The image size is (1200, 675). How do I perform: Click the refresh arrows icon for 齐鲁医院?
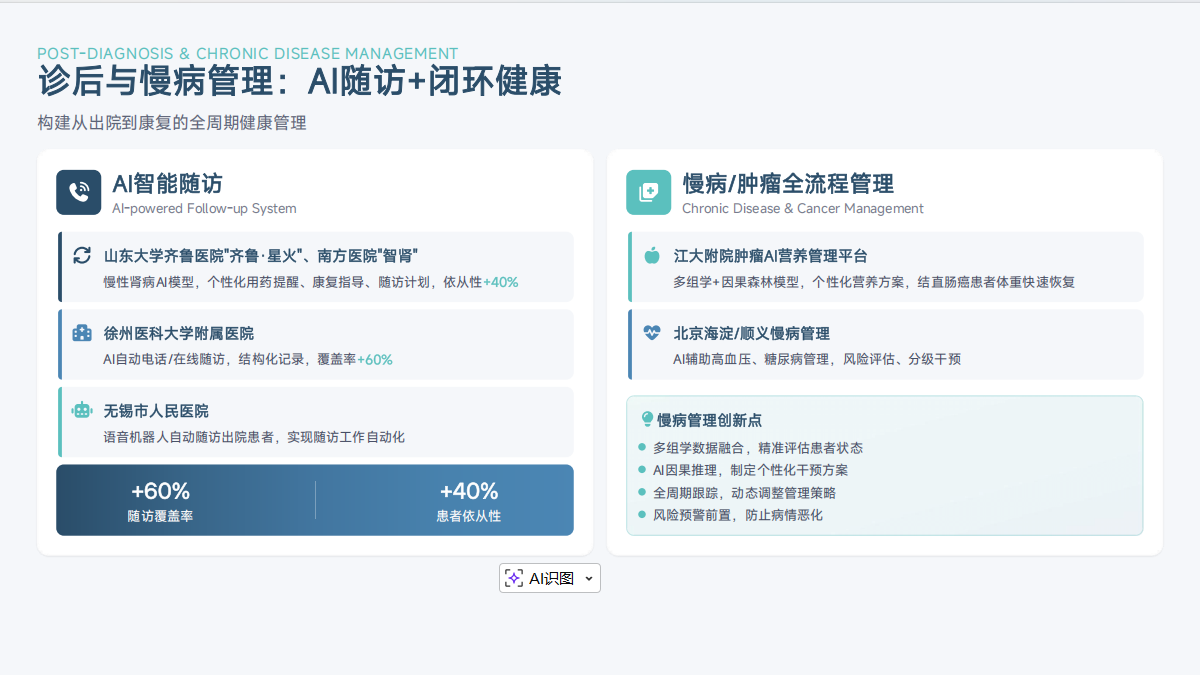tap(82, 256)
